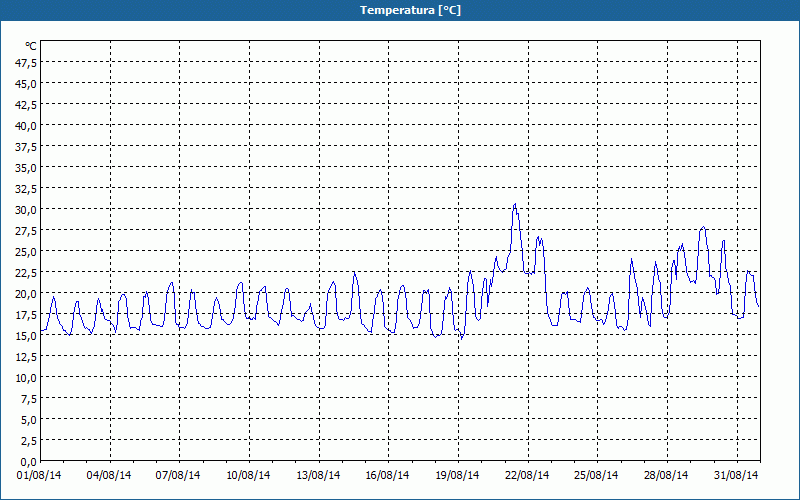Select the 47,5 y-axis value
Screen dimensions: 800x500
27,63
